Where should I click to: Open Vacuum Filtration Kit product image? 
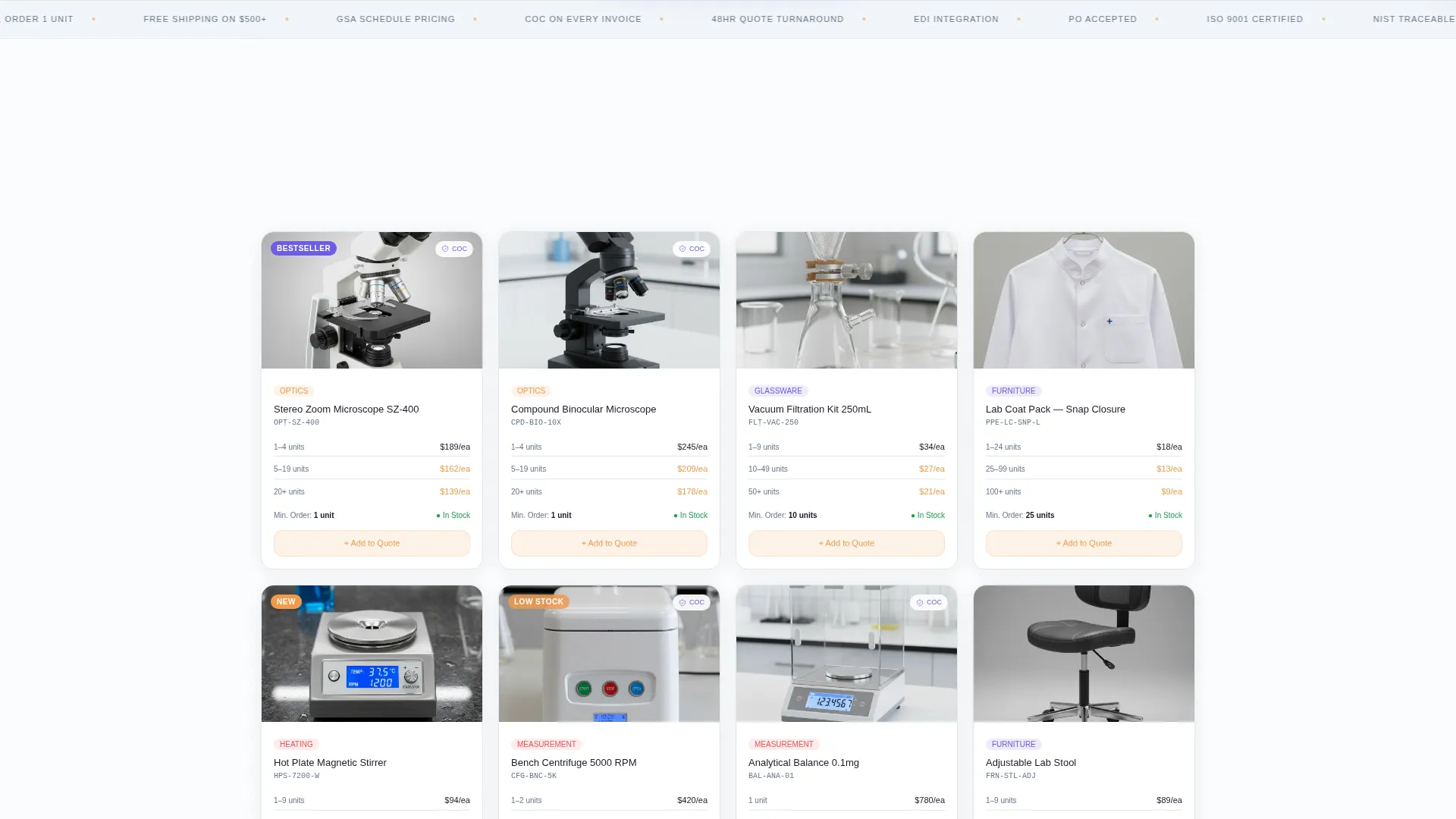(x=846, y=300)
